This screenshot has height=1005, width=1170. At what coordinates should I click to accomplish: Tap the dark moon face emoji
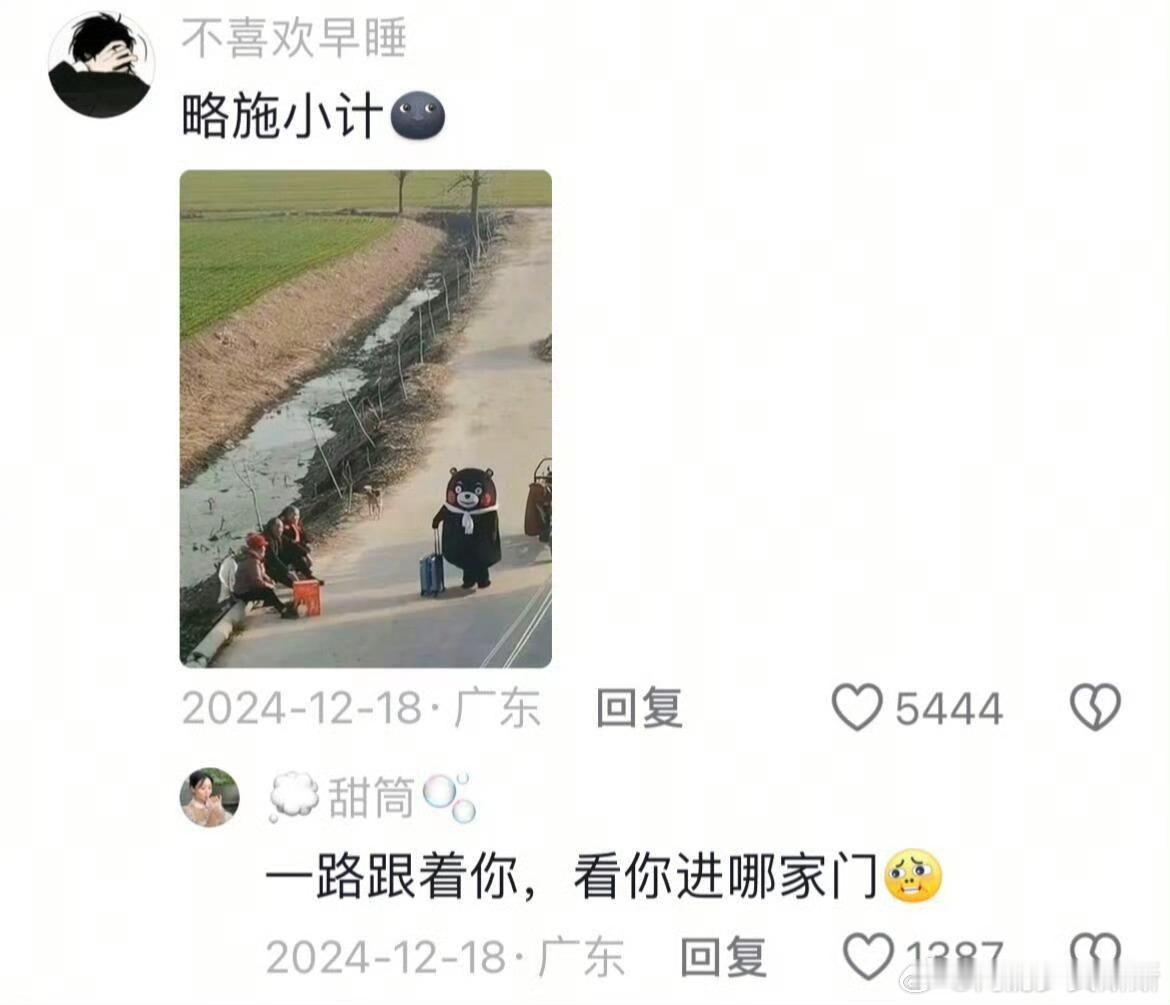[x=418, y=116]
